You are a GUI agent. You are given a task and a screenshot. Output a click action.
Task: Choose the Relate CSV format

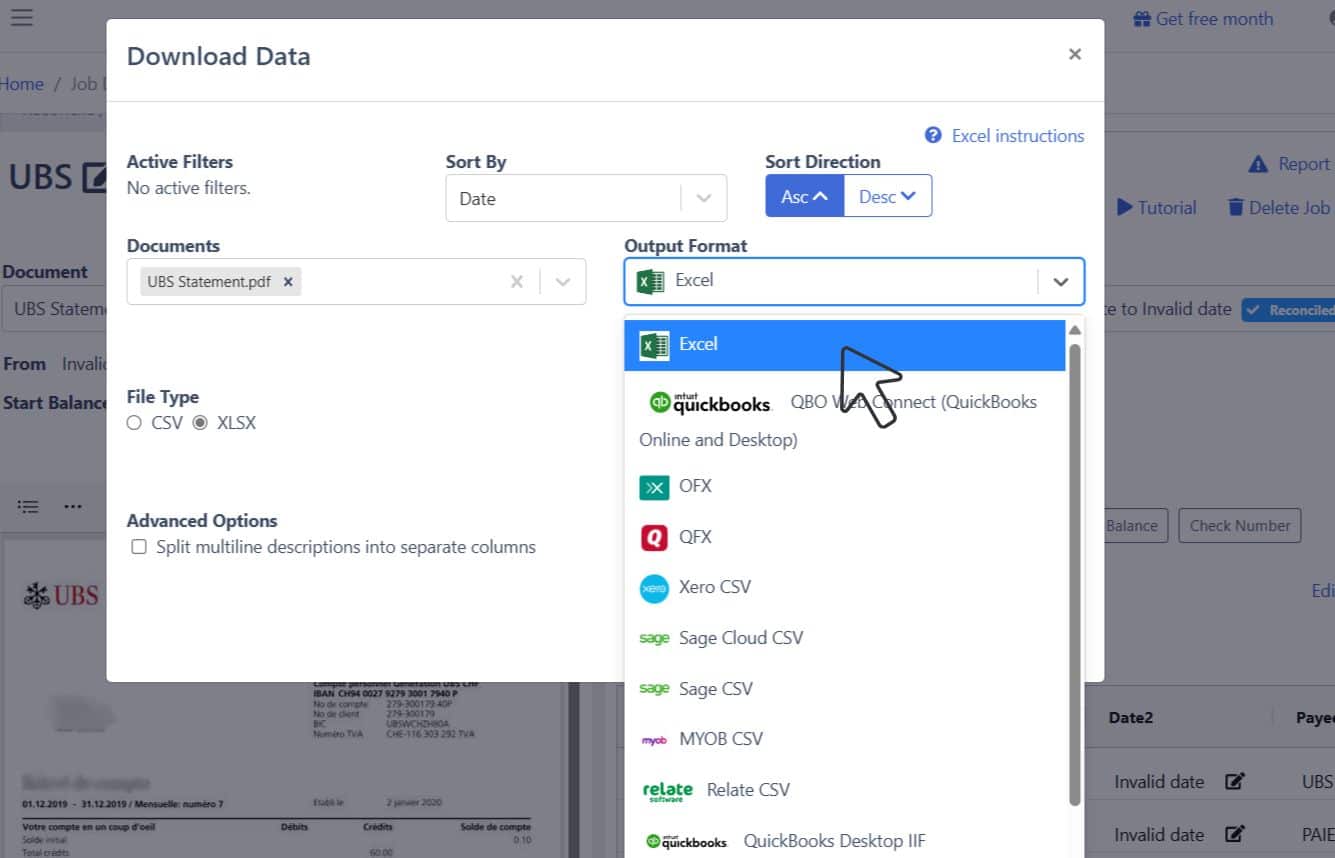[845, 790]
